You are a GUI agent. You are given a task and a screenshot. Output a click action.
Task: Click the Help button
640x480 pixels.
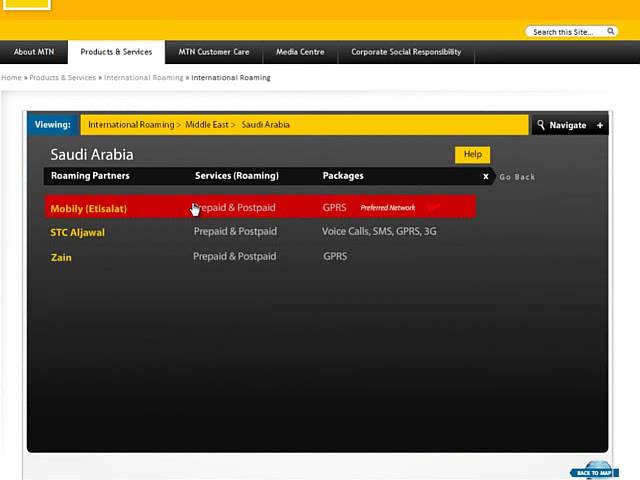click(472, 154)
